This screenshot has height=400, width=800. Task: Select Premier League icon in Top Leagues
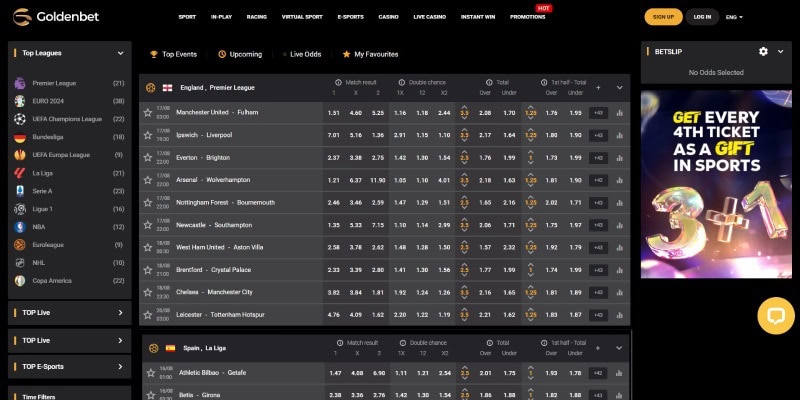(x=20, y=83)
